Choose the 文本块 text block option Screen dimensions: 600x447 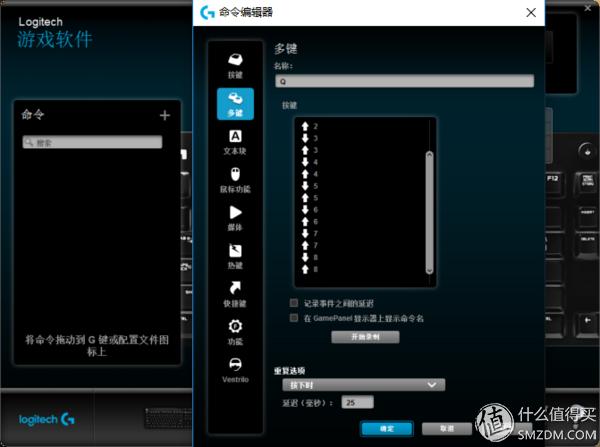coord(235,142)
